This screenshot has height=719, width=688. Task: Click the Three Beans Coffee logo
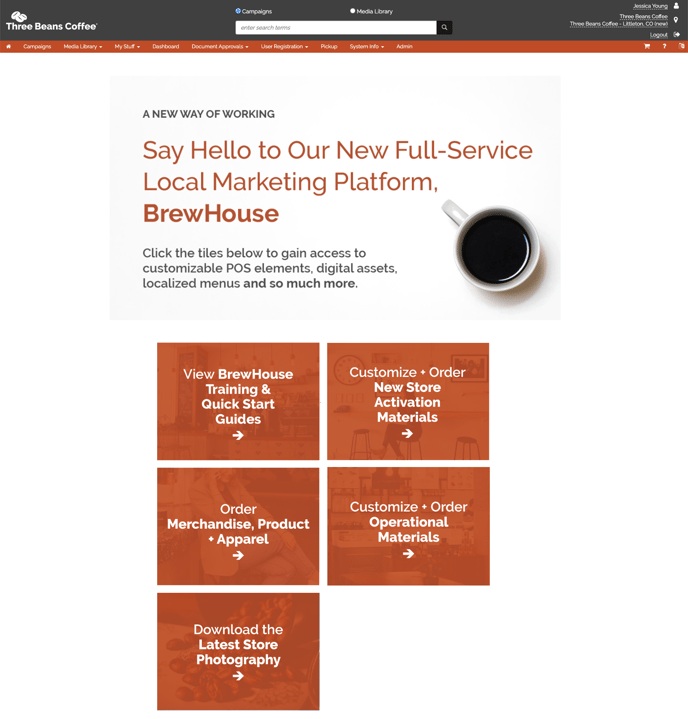(x=51, y=21)
